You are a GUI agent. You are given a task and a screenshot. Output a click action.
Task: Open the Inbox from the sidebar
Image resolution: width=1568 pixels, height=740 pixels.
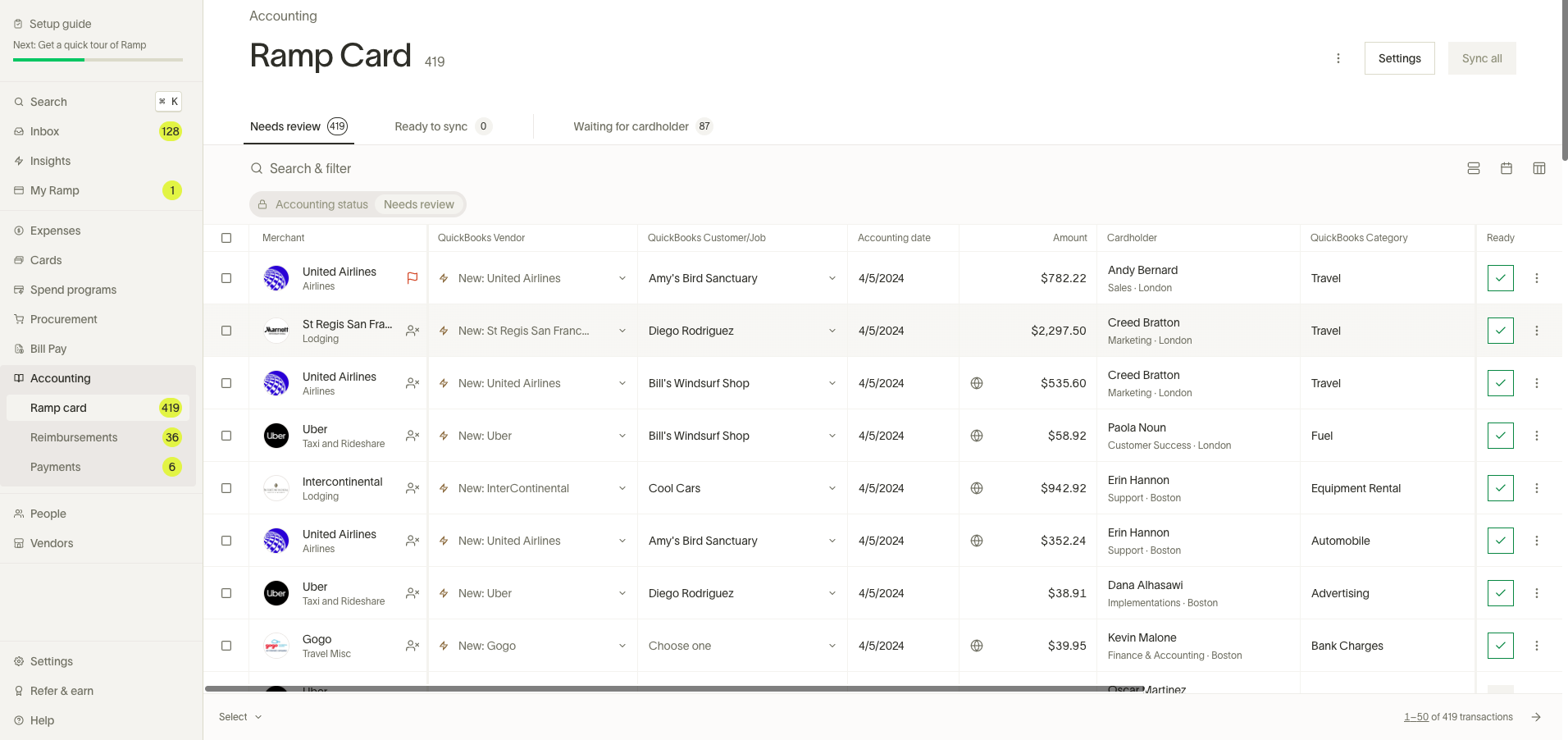pos(44,131)
